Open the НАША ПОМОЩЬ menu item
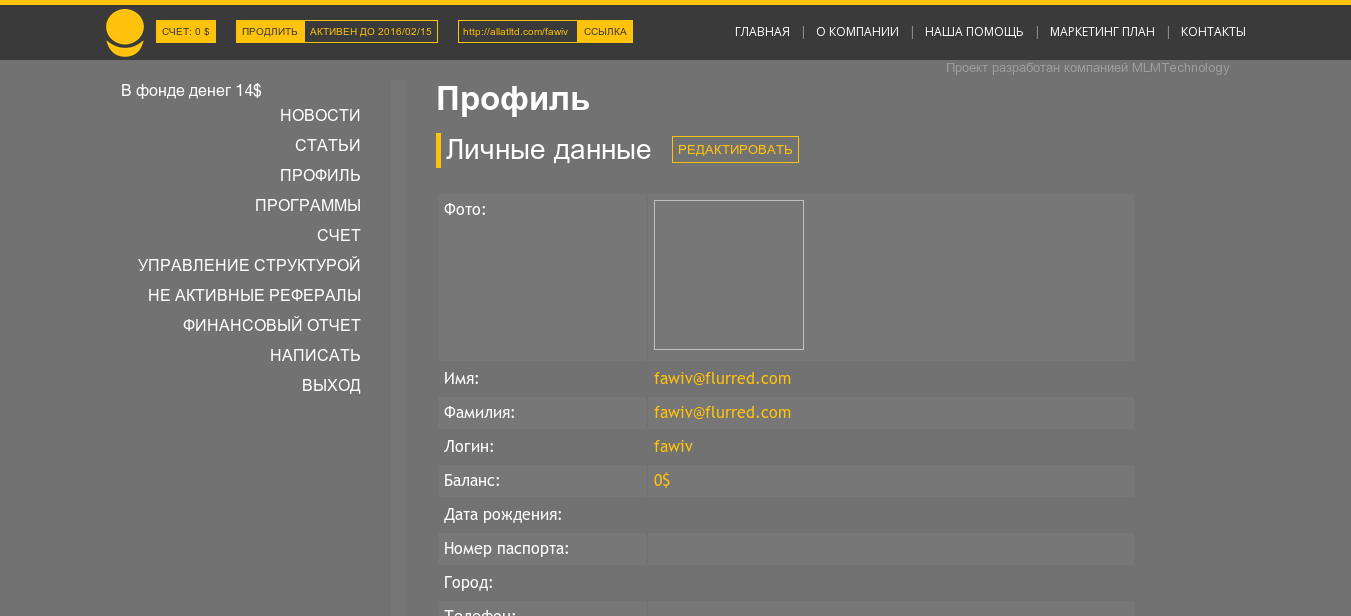 click(974, 32)
